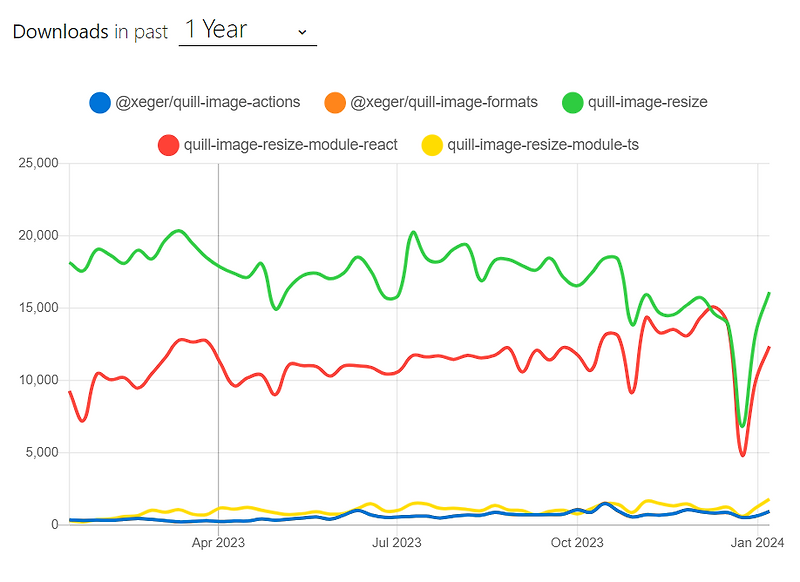Toggle @xeger/quill-image-actions legend label
Image resolution: width=800 pixels, height=582 pixels.
[208, 103]
